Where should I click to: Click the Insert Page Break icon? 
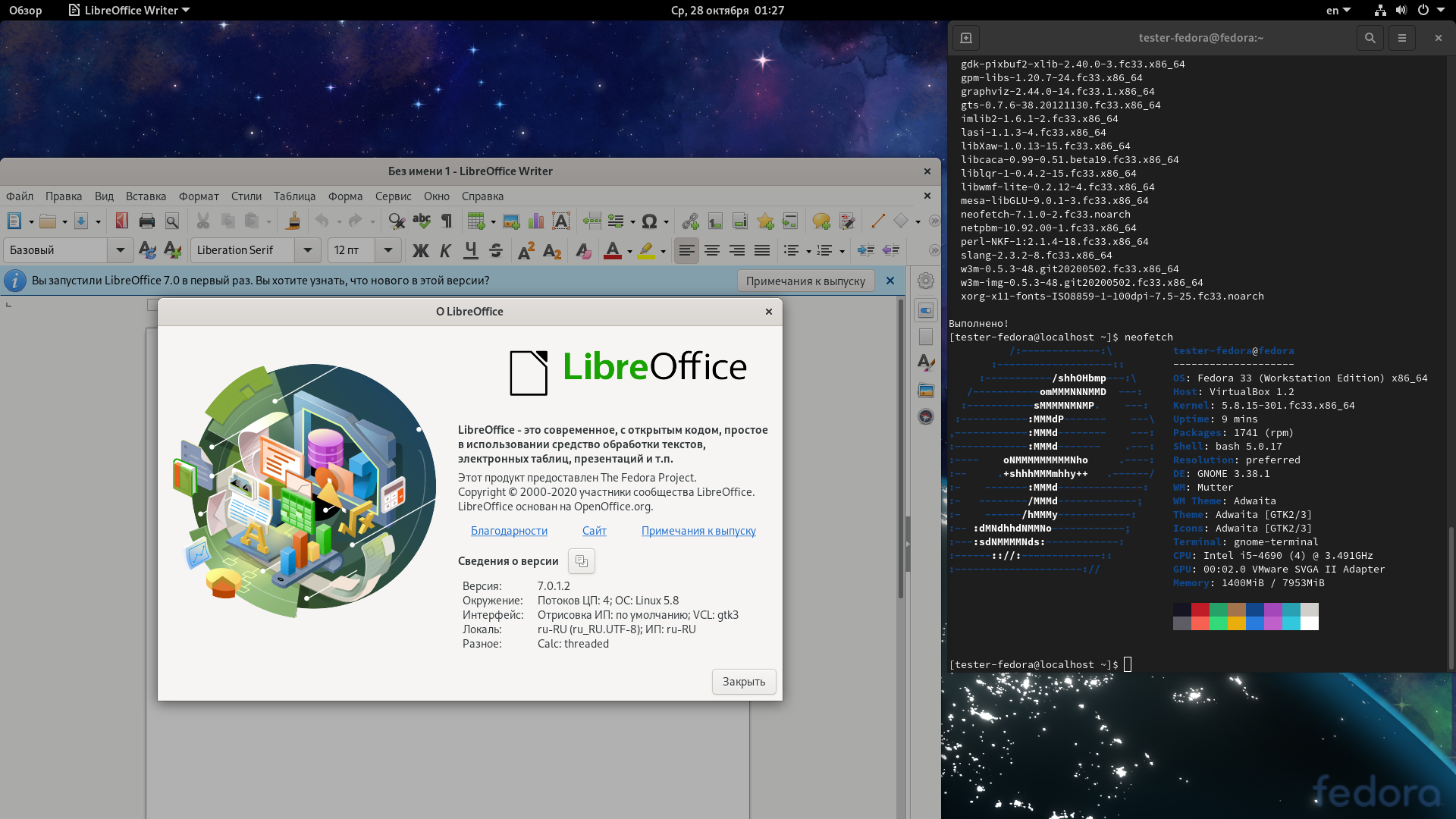592,221
